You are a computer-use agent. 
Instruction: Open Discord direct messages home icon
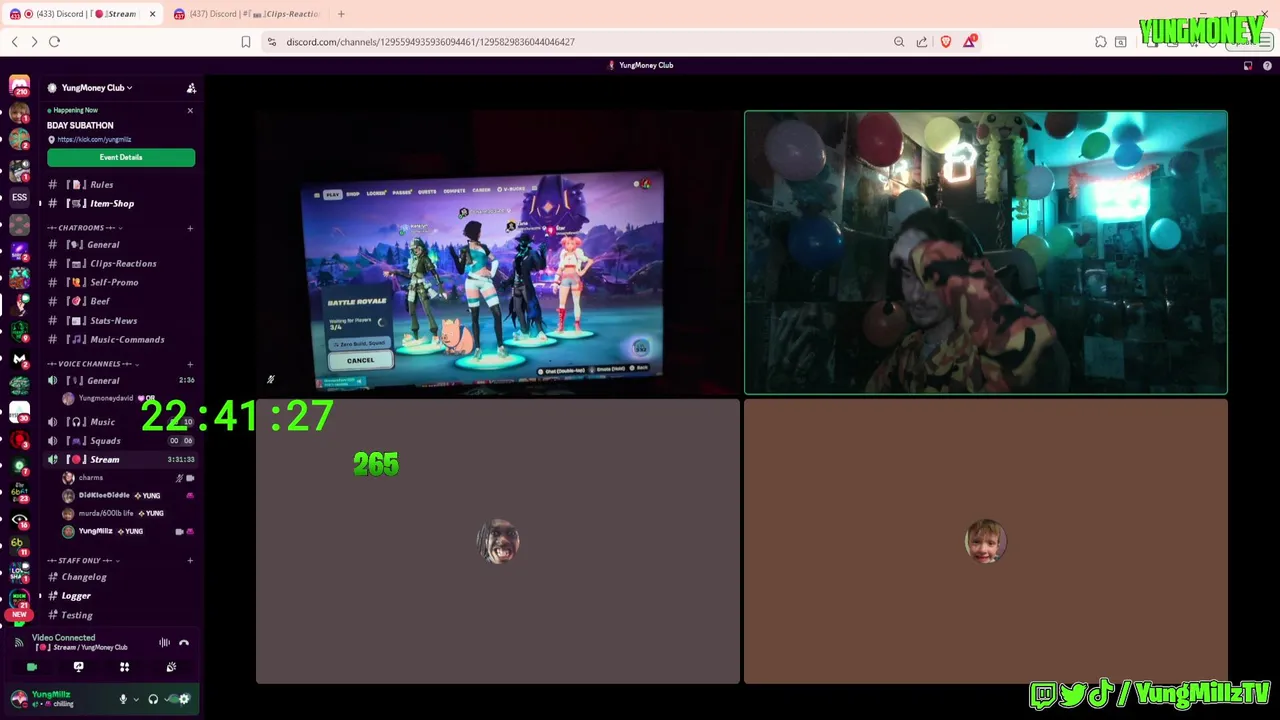(19, 87)
